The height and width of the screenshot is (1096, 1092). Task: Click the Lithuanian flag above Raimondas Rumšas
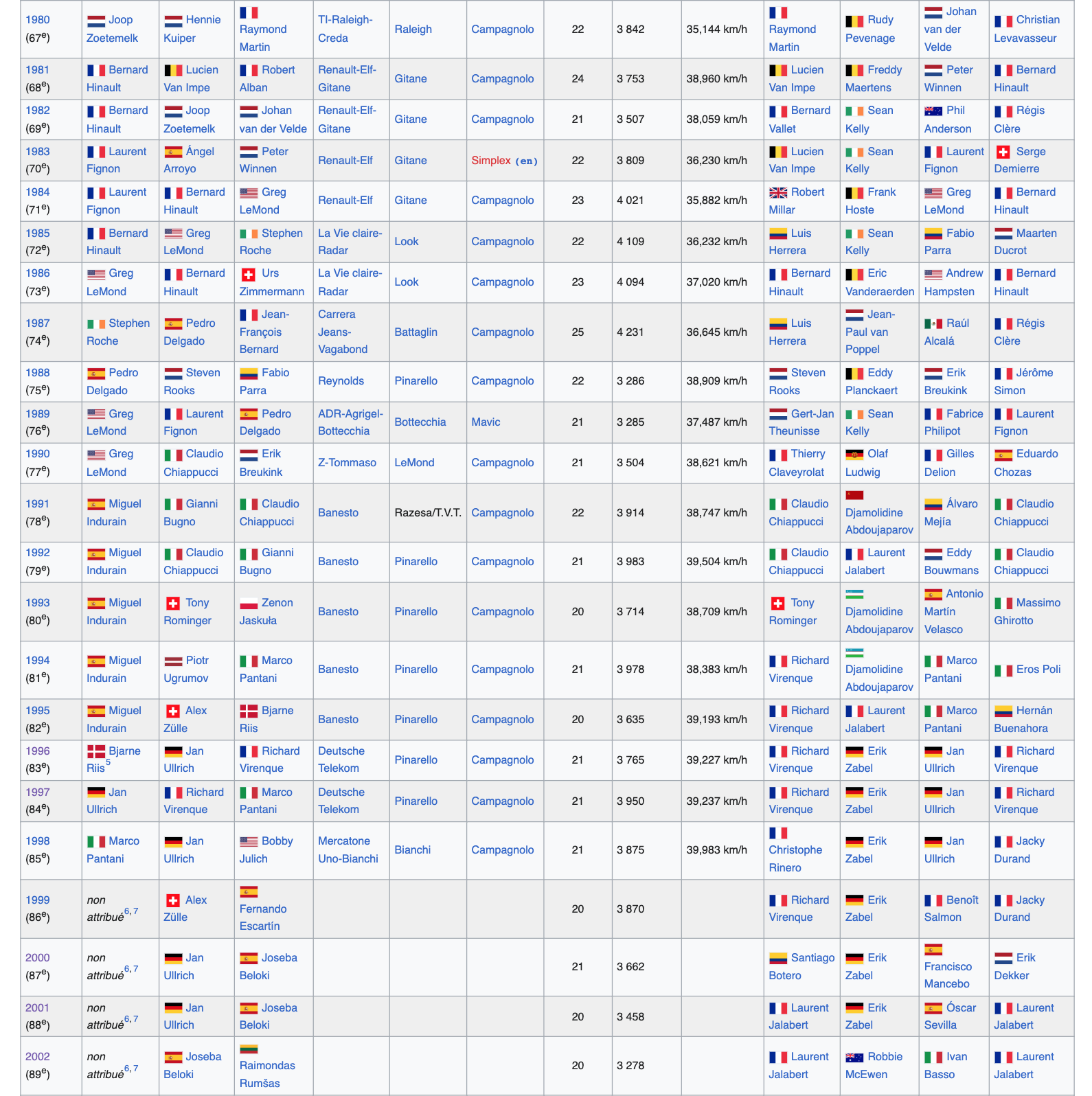pyautogui.click(x=248, y=1049)
